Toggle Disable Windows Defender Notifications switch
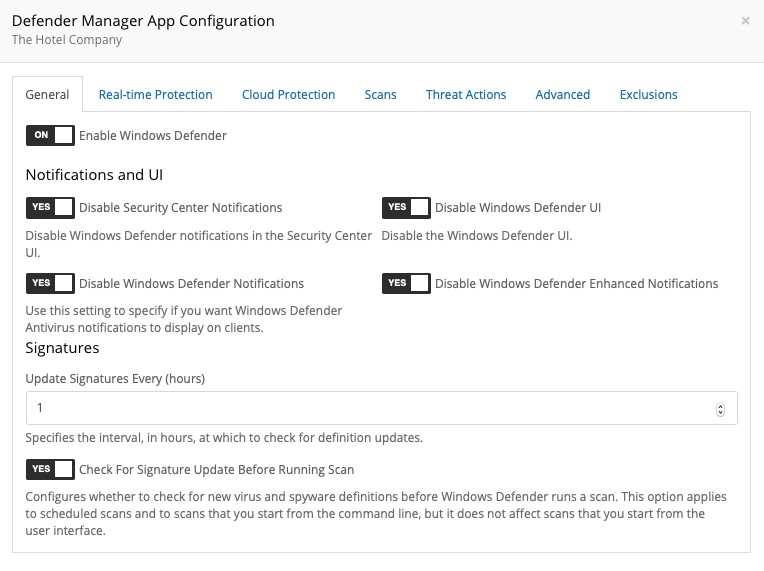764x571 pixels. coord(50,284)
